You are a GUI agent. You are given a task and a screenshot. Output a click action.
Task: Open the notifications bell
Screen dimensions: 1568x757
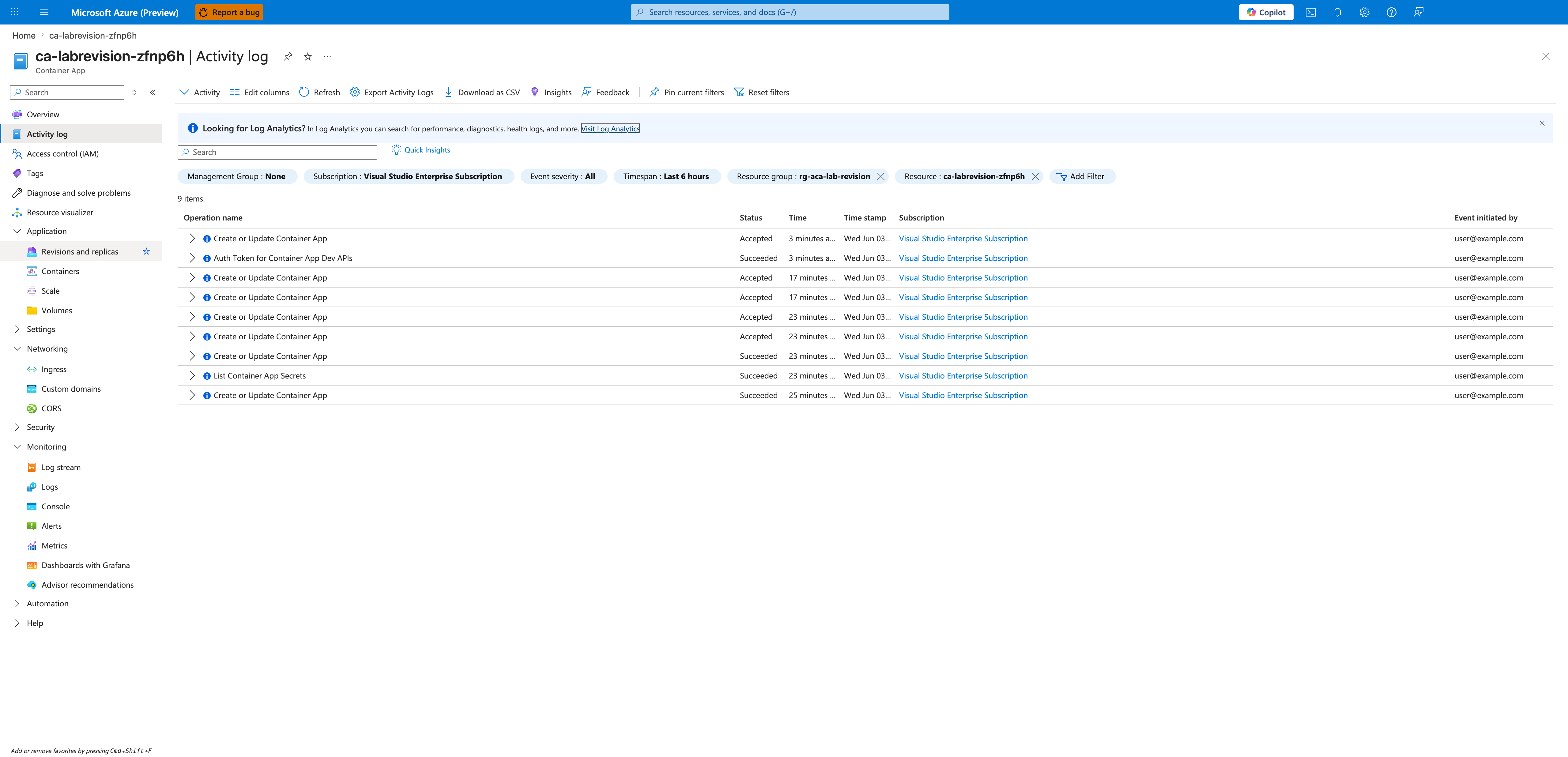pos(1337,12)
